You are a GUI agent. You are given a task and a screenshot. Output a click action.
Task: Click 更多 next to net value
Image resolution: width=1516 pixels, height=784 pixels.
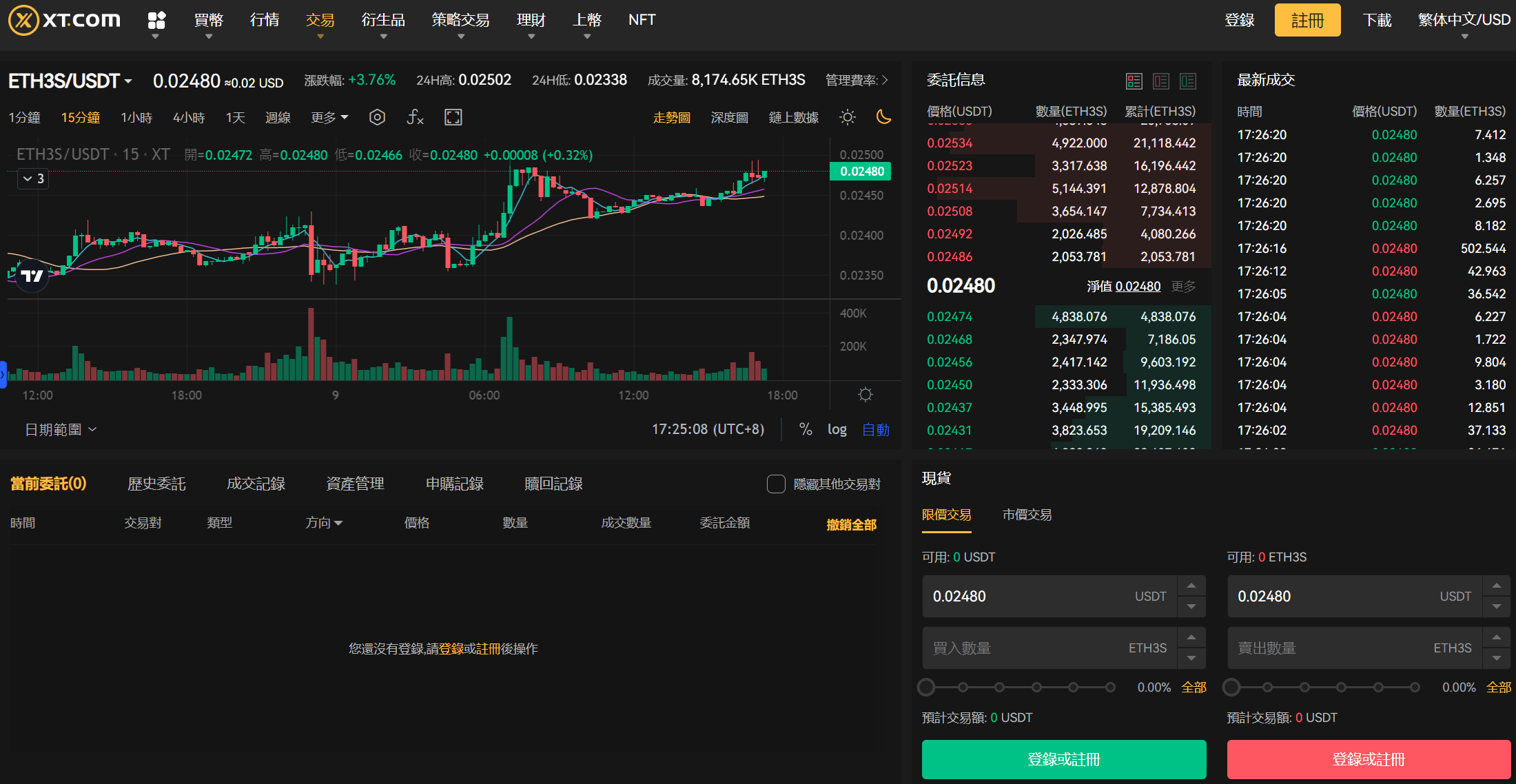pos(1183,286)
